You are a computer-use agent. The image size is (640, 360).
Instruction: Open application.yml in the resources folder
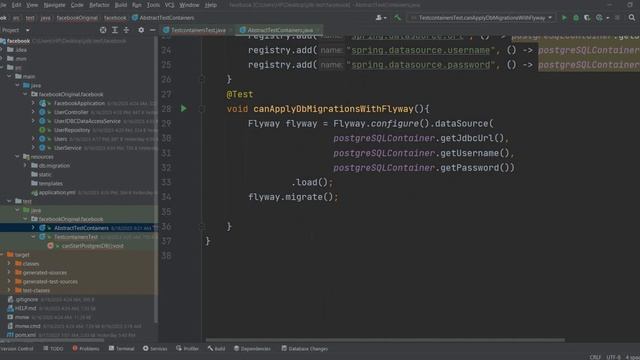coord(57,192)
